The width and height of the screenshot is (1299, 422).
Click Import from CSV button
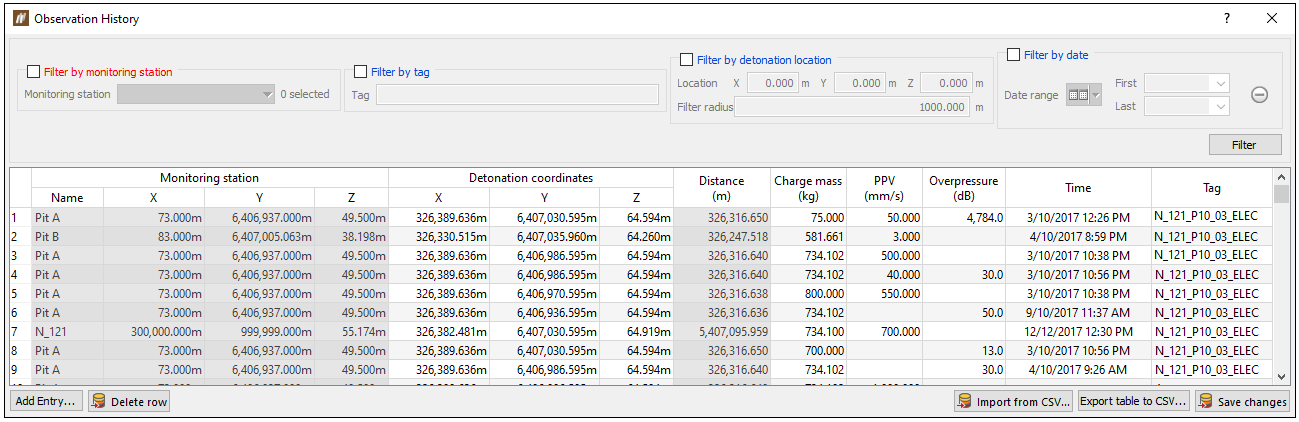(x=1014, y=401)
